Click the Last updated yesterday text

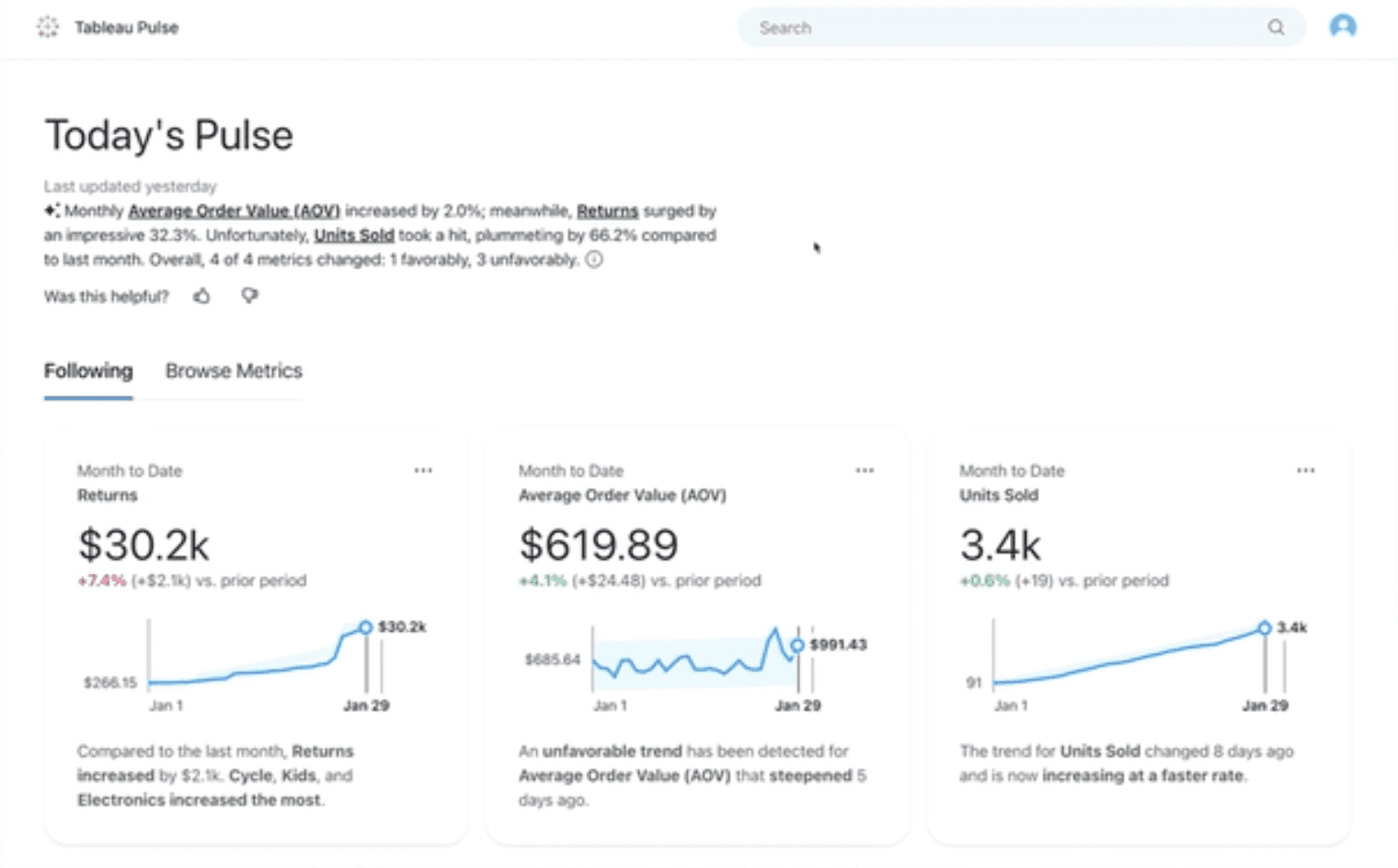(x=131, y=187)
